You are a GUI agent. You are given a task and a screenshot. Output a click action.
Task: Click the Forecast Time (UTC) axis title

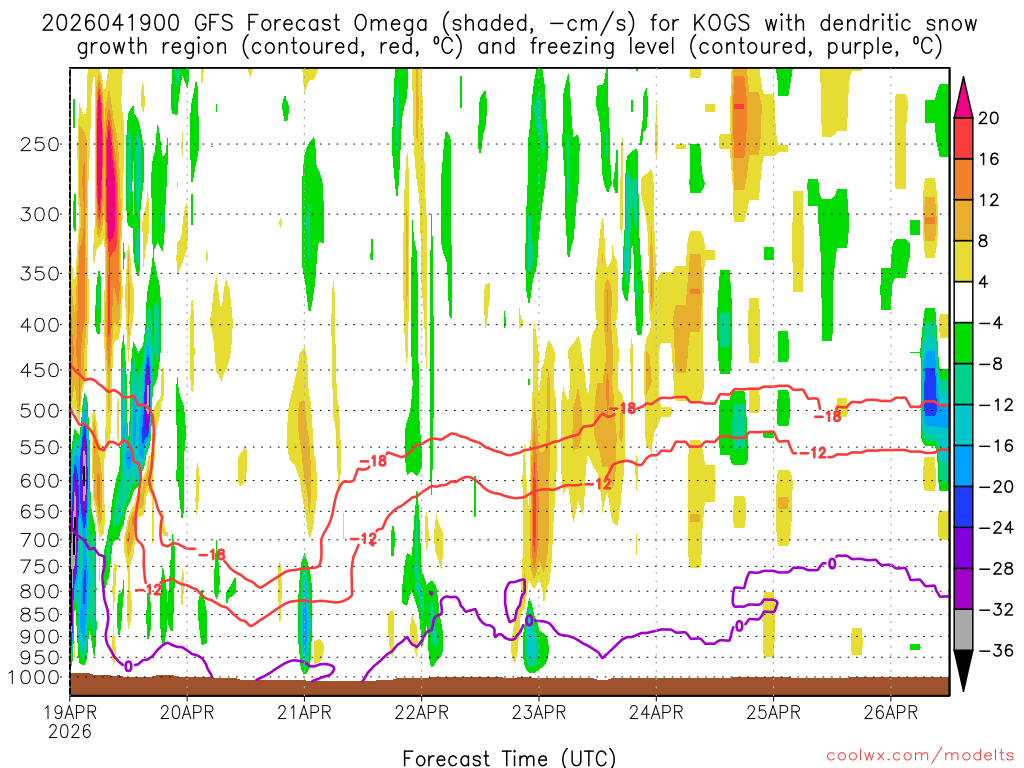point(509,757)
